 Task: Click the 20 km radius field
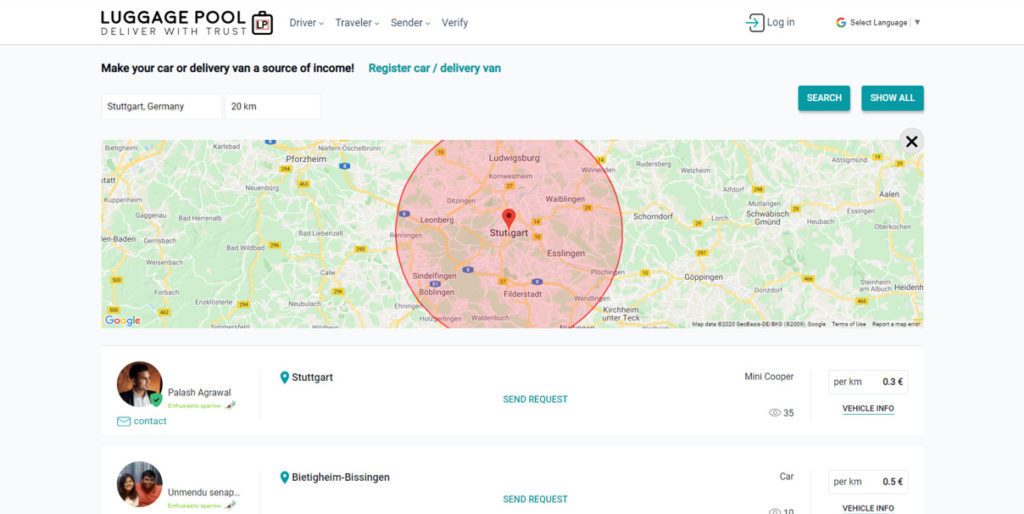[x=273, y=106]
